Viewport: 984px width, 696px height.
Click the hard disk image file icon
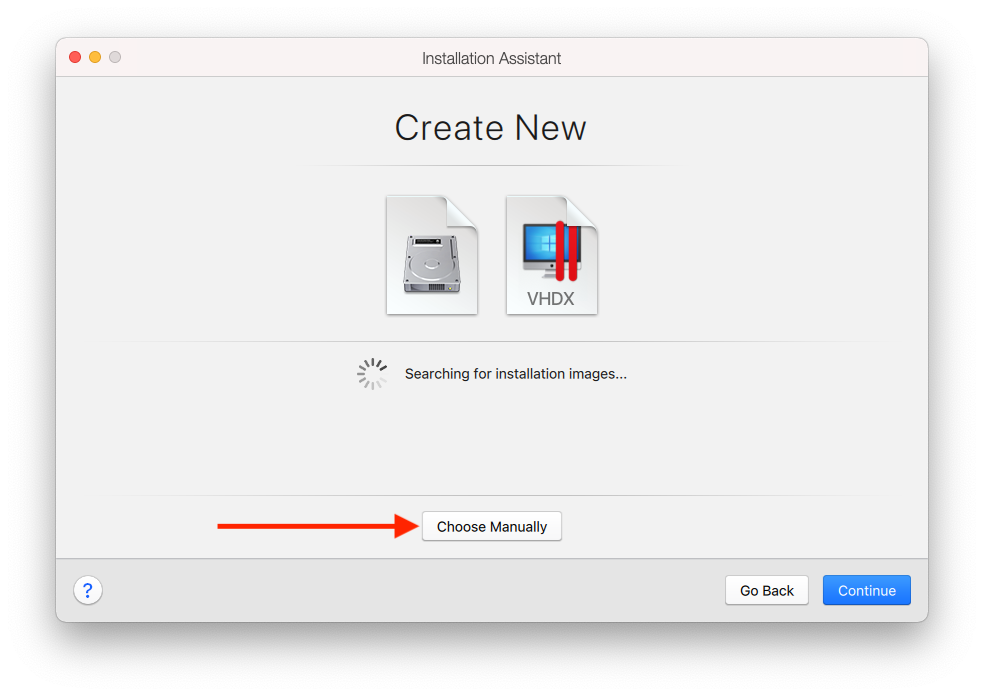[431, 256]
